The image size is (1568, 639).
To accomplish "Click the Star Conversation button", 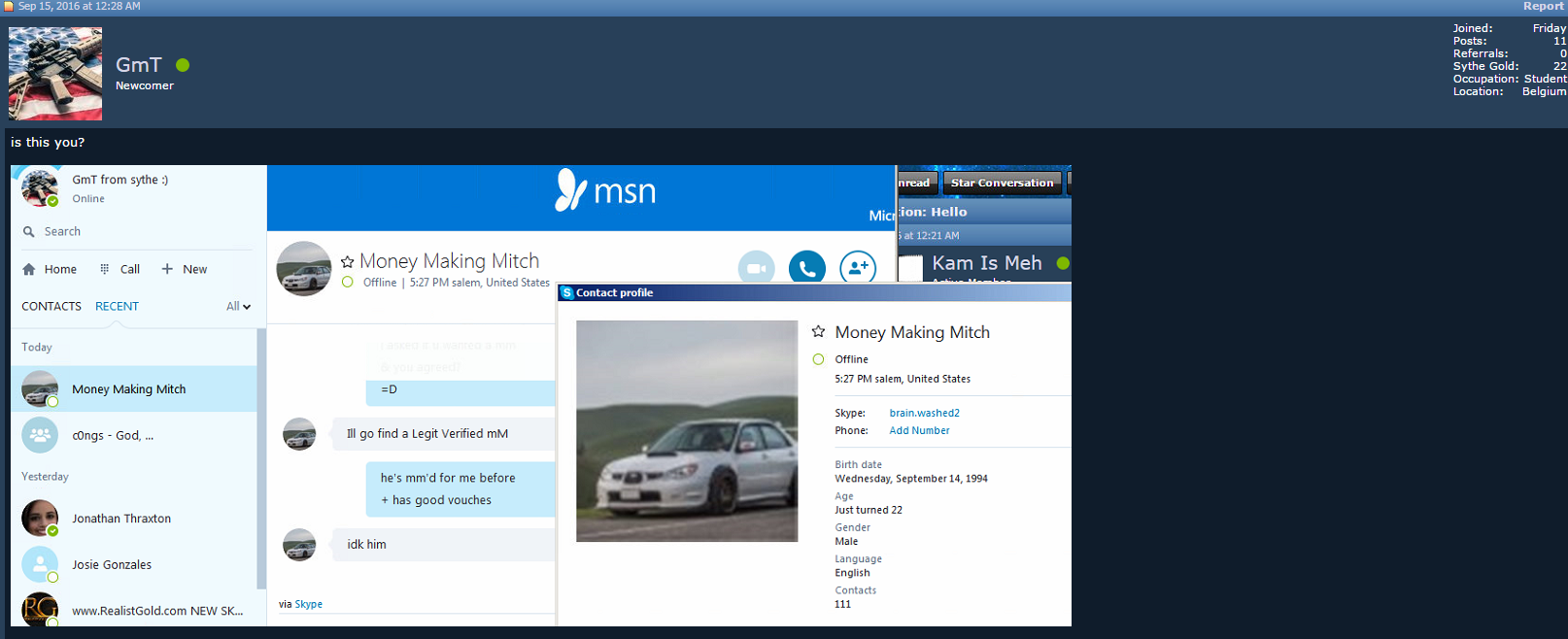I will pyautogui.click(x=1002, y=183).
